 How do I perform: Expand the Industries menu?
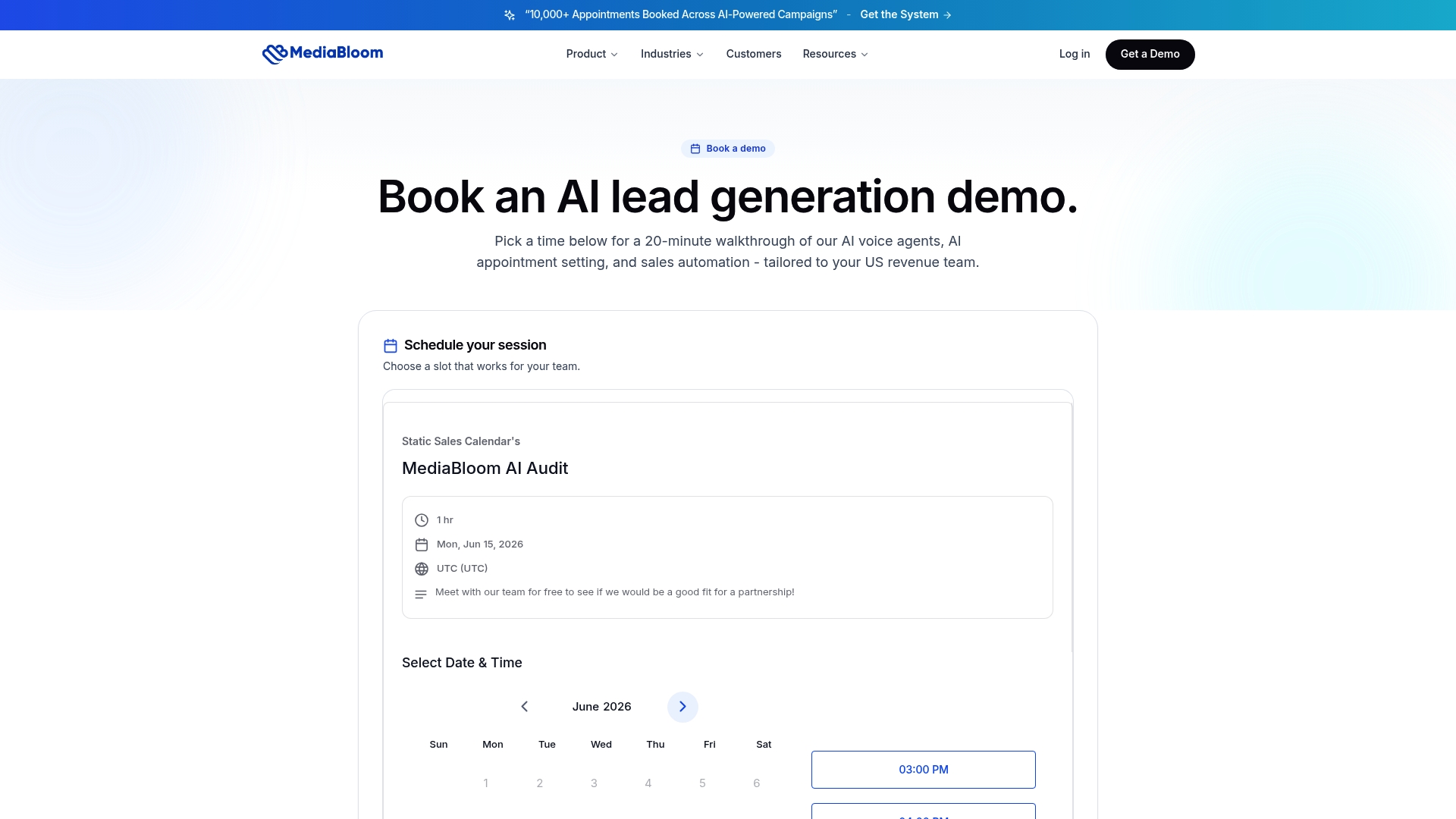(x=672, y=54)
